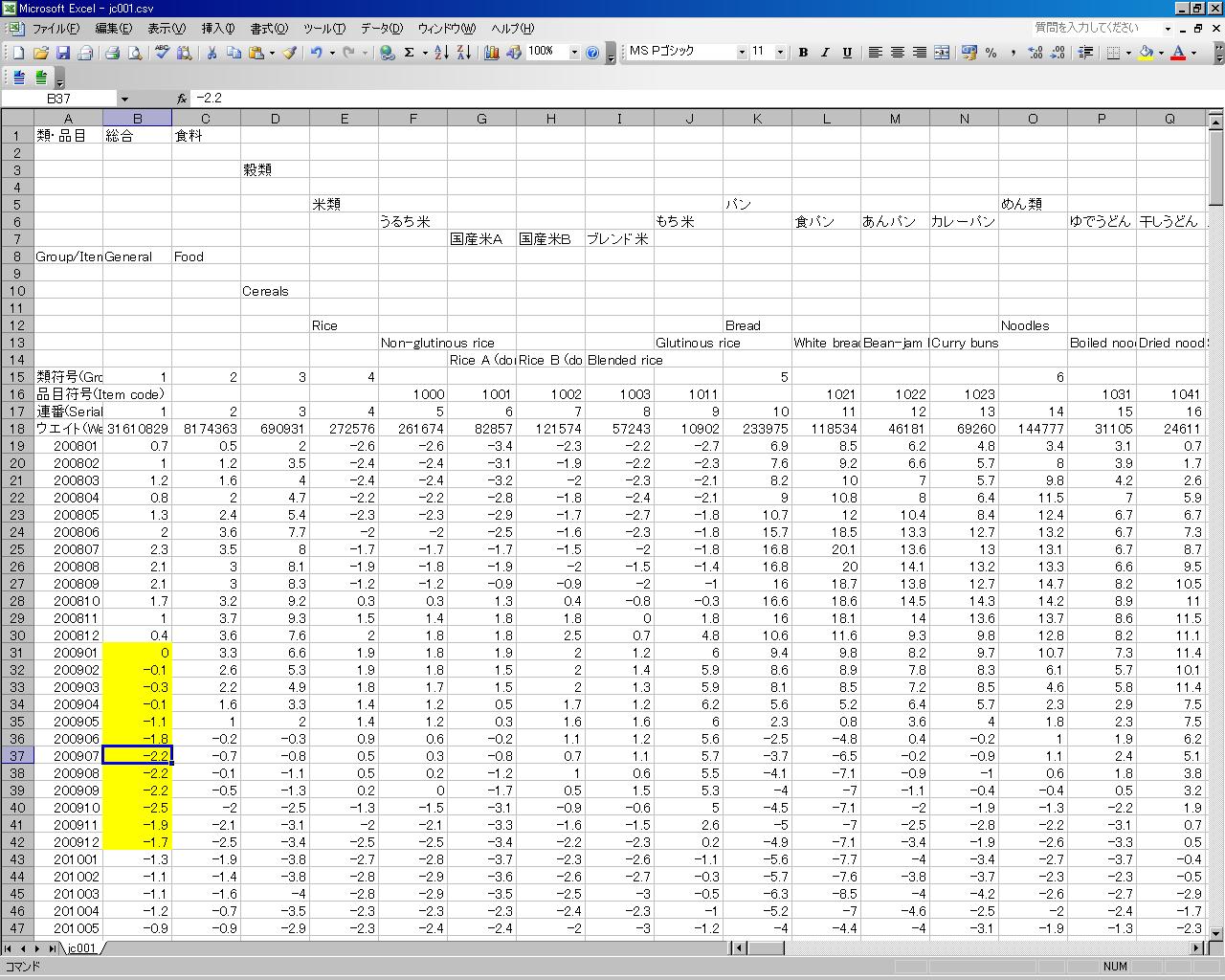Screen dimensions: 1225x980
Task: Apply AutoSum with the sigma icon
Action: click(x=409, y=53)
